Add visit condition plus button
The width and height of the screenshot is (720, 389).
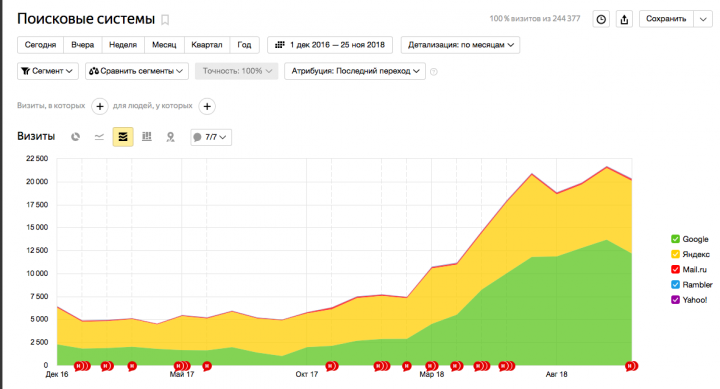point(100,106)
